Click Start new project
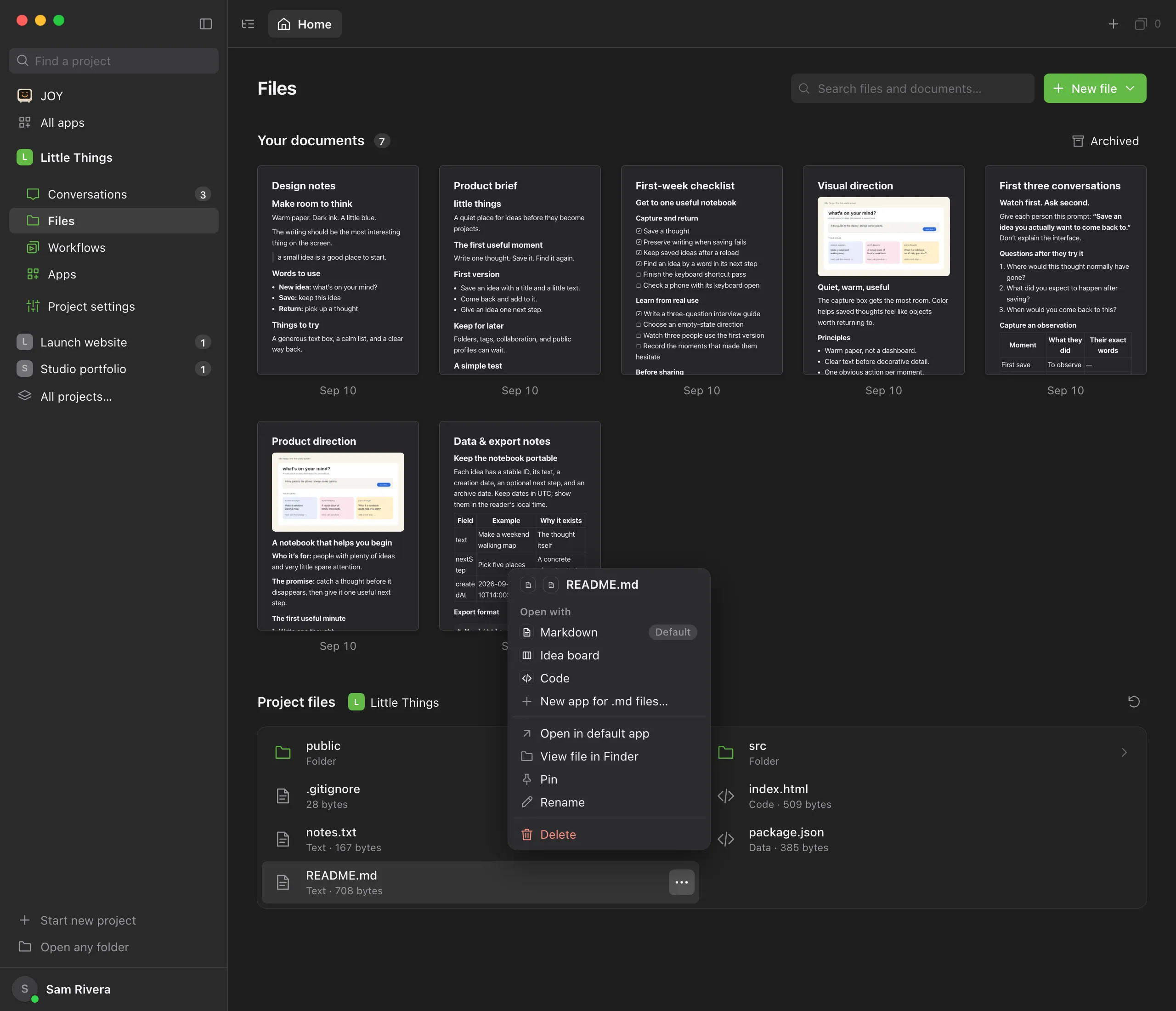 (113, 920)
